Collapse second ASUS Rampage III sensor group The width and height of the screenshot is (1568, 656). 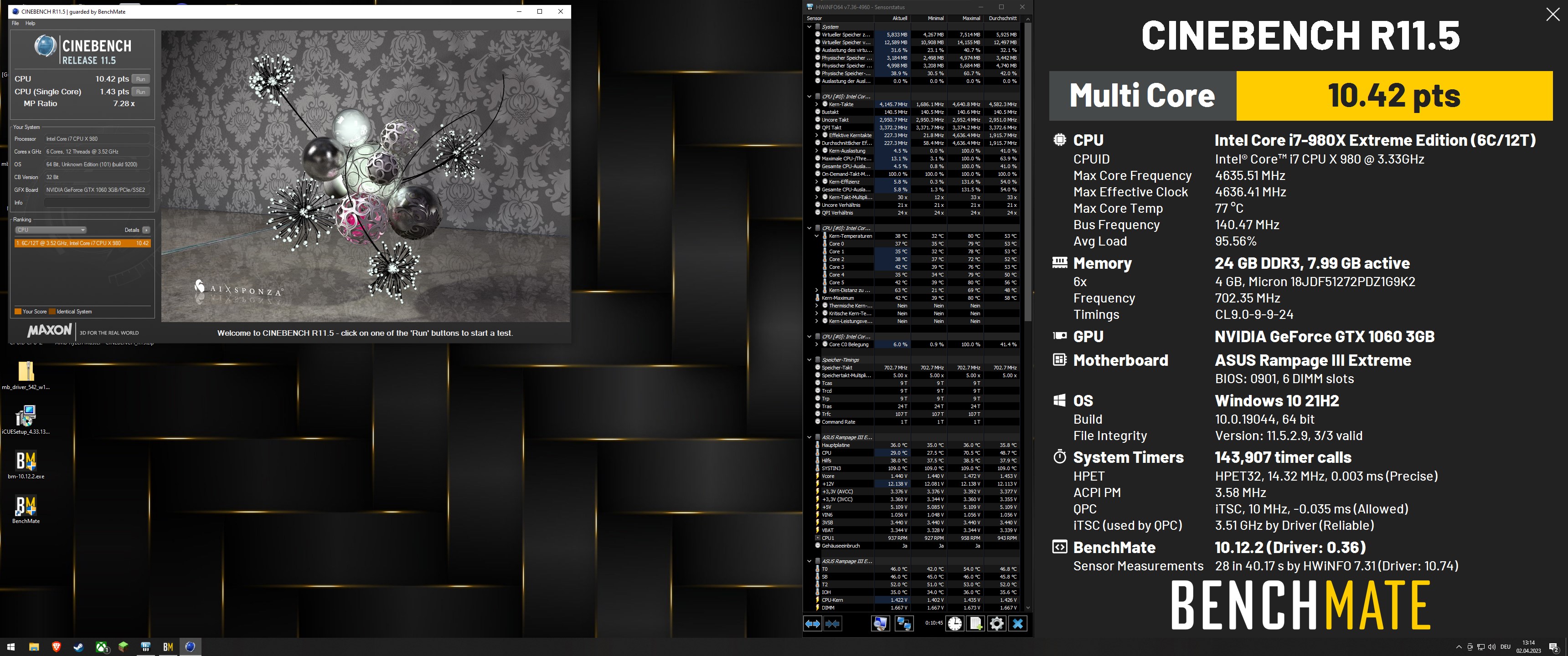click(809, 561)
